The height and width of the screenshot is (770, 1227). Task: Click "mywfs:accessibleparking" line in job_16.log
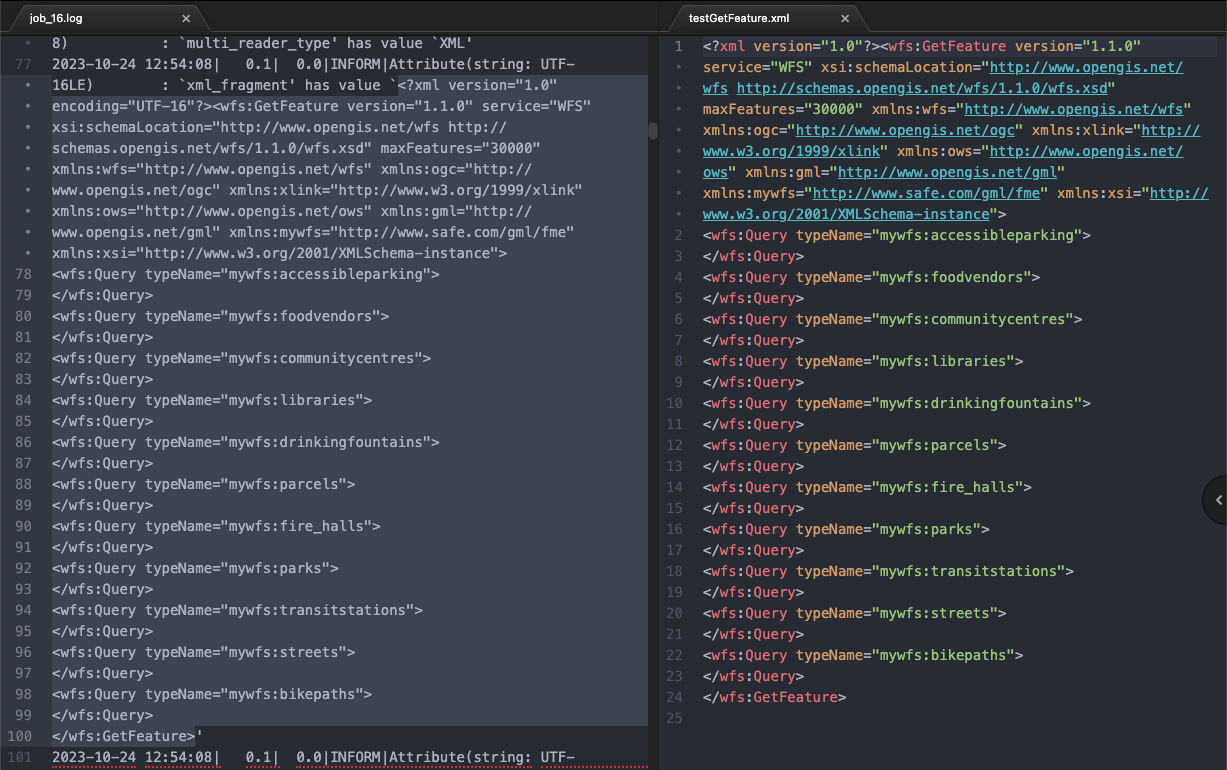pyautogui.click(x=246, y=274)
